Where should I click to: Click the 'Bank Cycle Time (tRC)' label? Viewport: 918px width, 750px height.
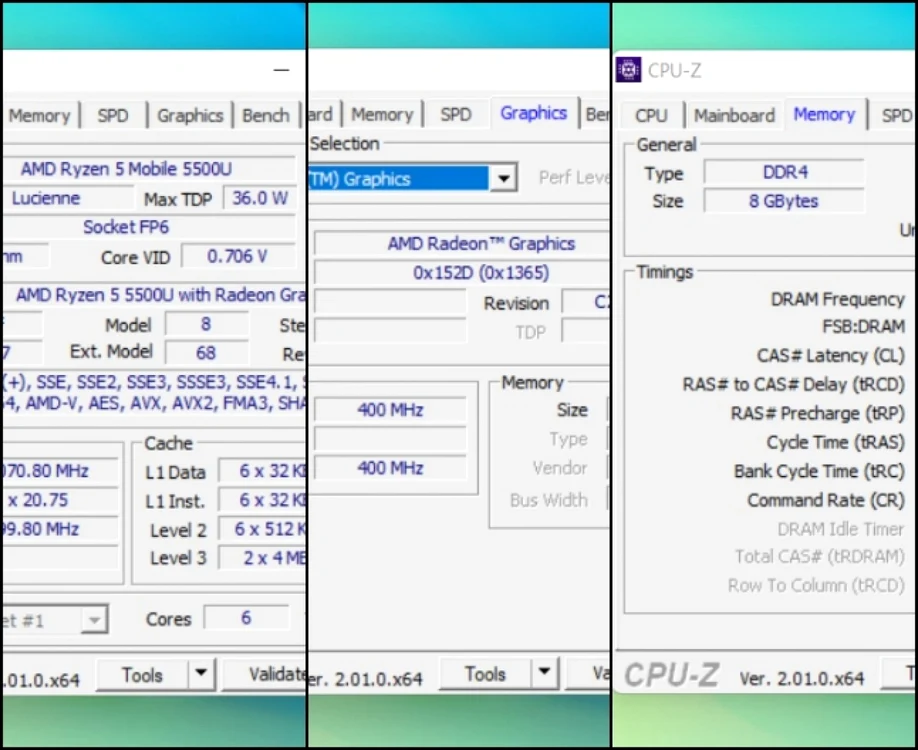point(820,471)
